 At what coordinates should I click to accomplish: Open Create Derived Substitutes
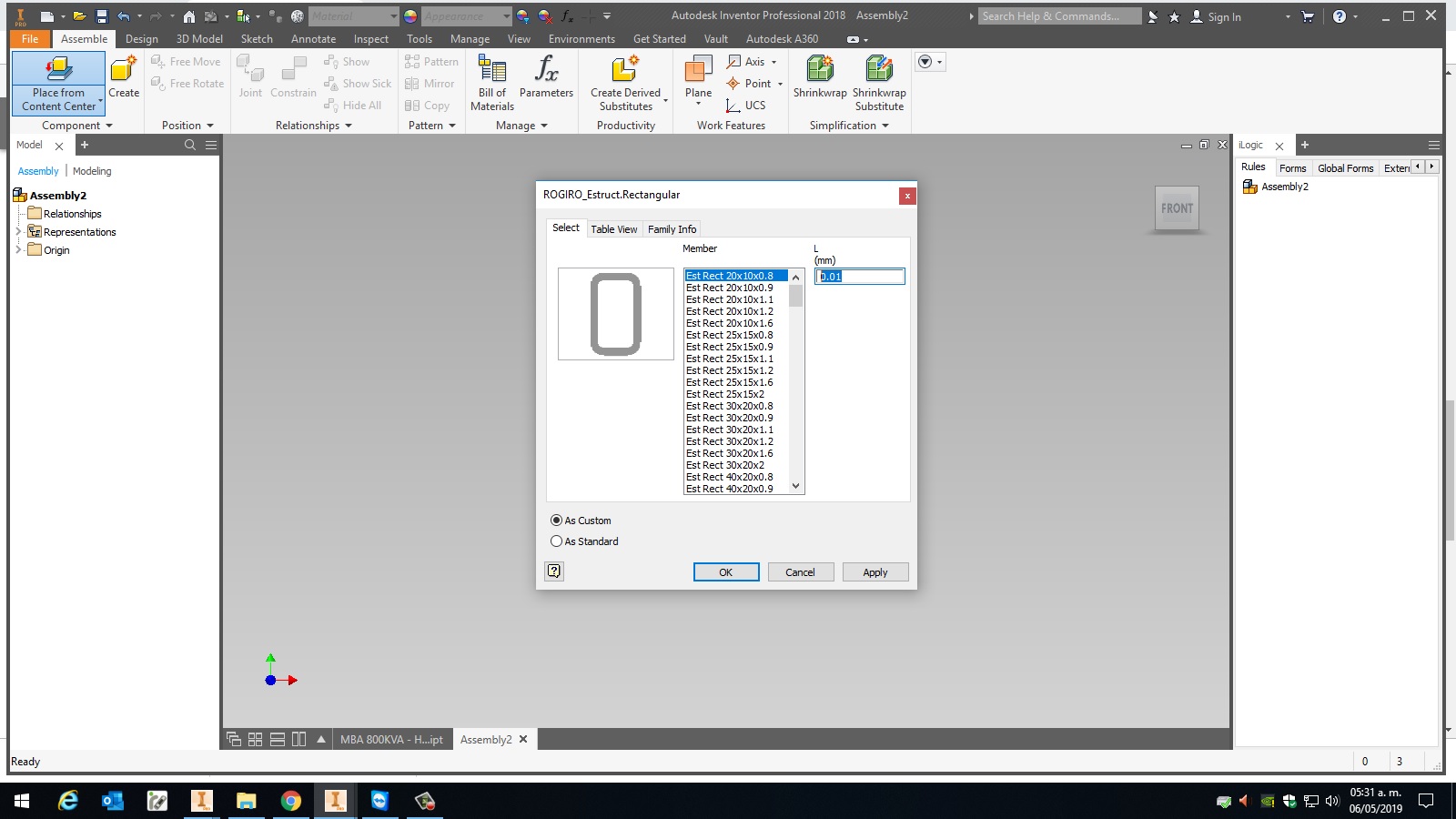pyautogui.click(x=625, y=82)
